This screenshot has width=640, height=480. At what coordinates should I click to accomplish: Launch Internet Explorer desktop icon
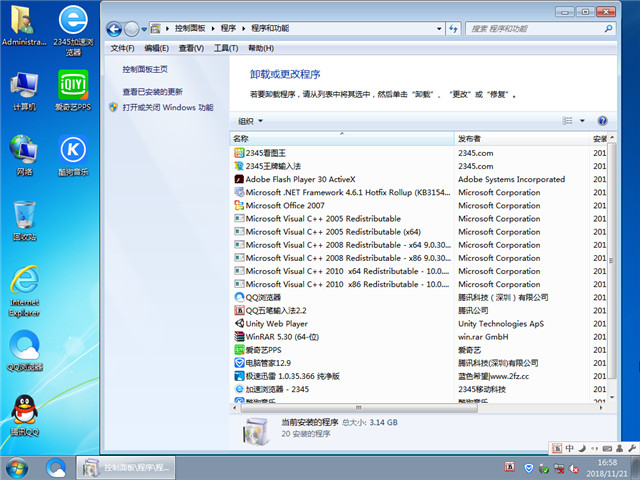(x=24, y=291)
